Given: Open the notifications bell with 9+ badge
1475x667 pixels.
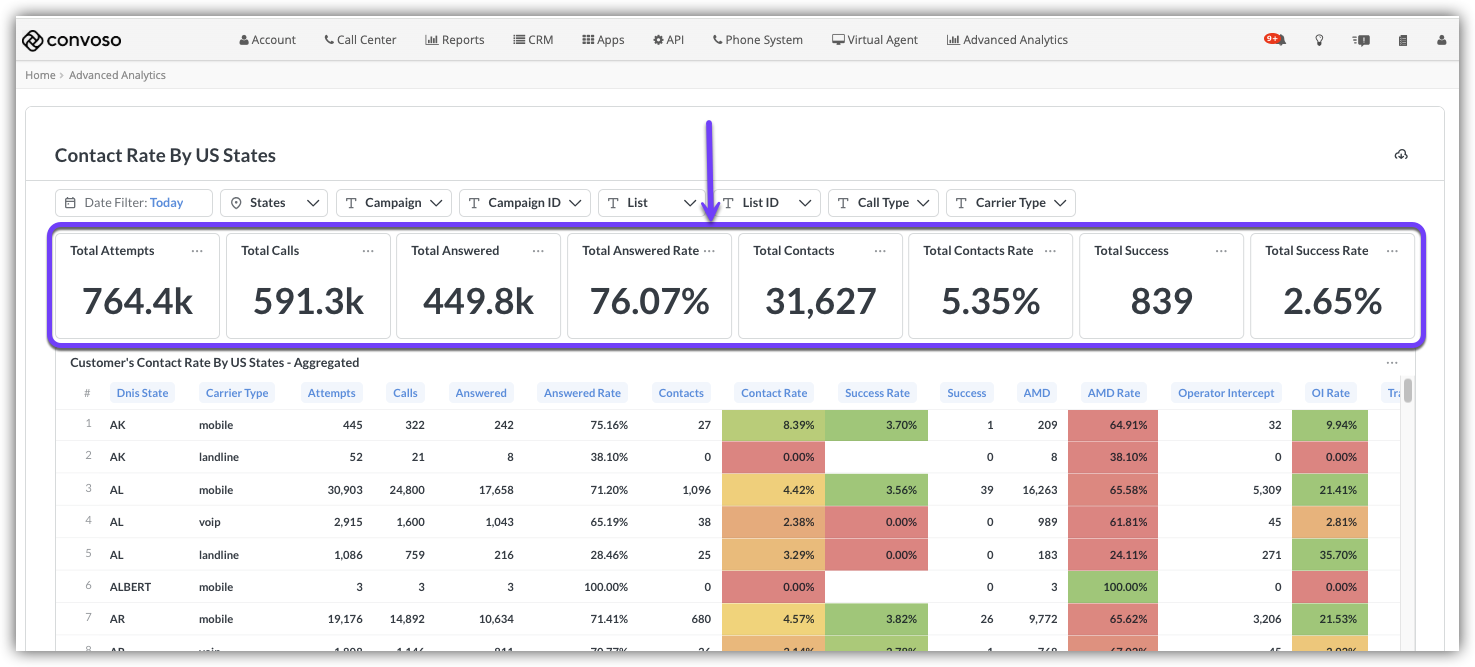Looking at the screenshot, I should pyautogui.click(x=1275, y=40).
